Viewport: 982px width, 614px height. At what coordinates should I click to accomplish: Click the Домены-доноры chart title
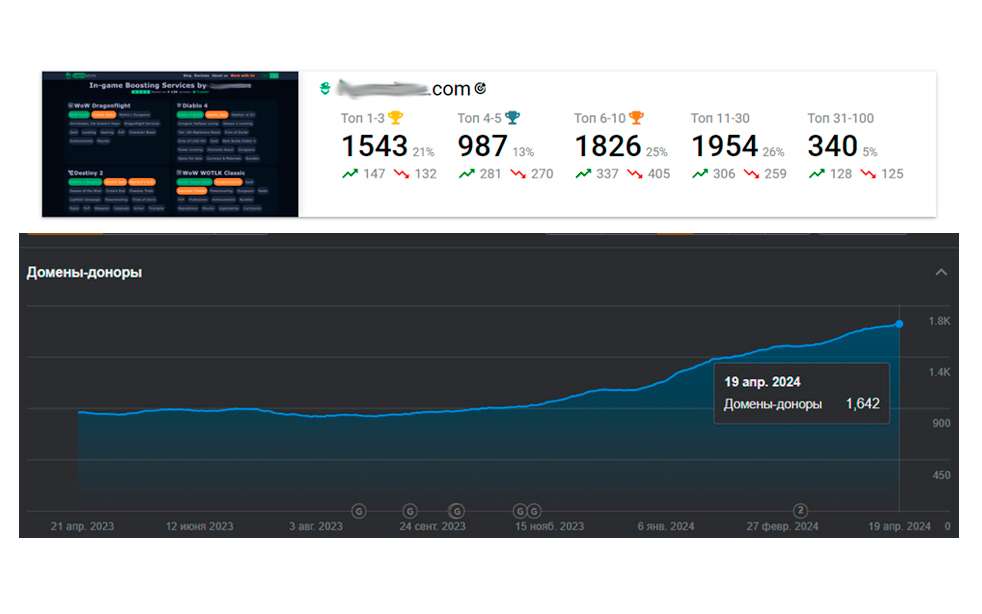(x=84, y=272)
